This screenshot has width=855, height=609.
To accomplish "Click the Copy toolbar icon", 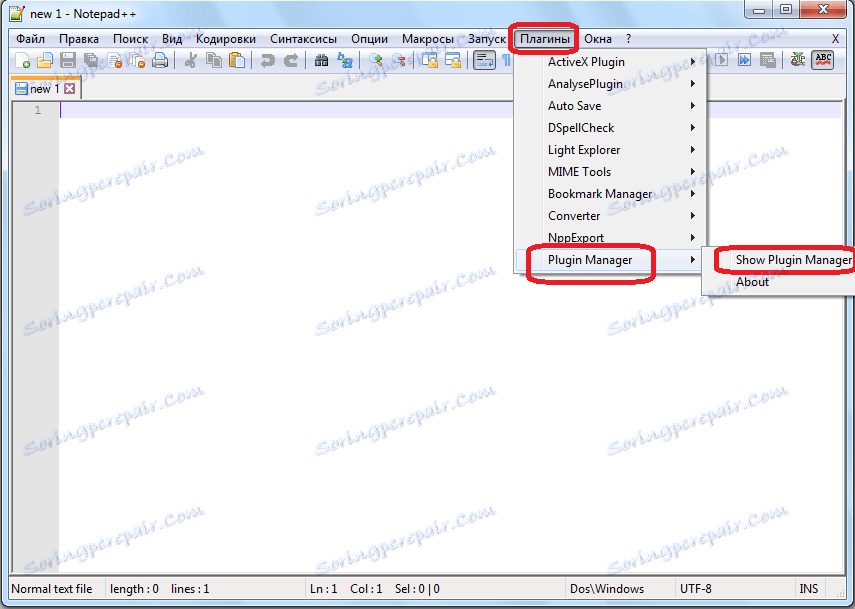I will pyautogui.click(x=214, y=60).
